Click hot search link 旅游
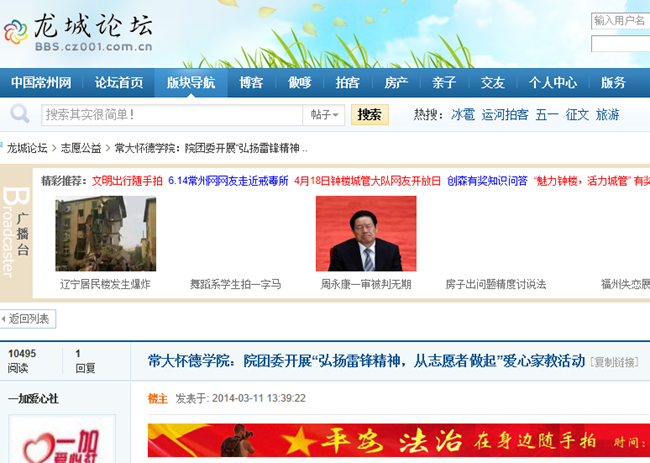 click(x=607, y=114)
